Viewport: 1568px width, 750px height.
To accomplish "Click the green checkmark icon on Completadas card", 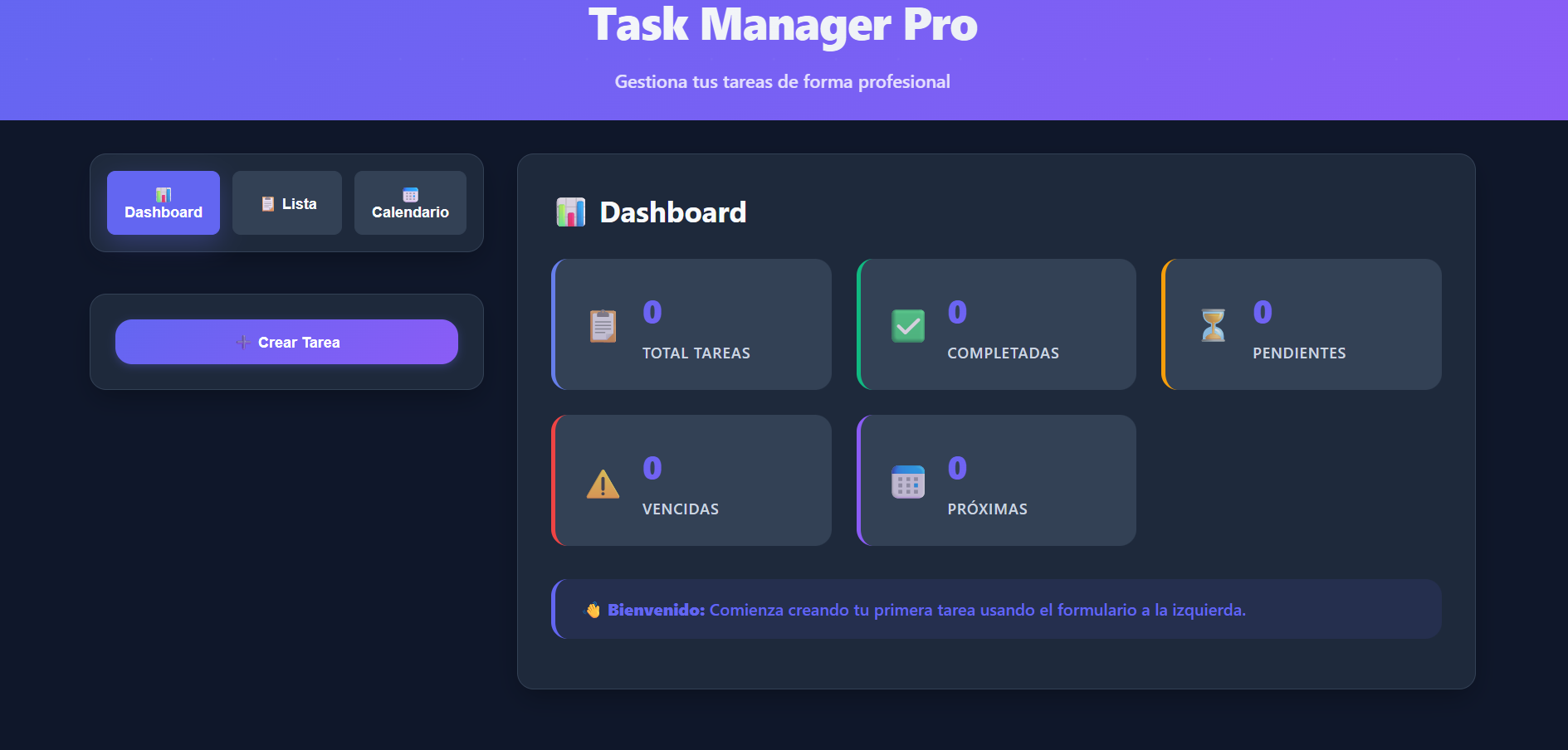I will [x=907, y=325].
